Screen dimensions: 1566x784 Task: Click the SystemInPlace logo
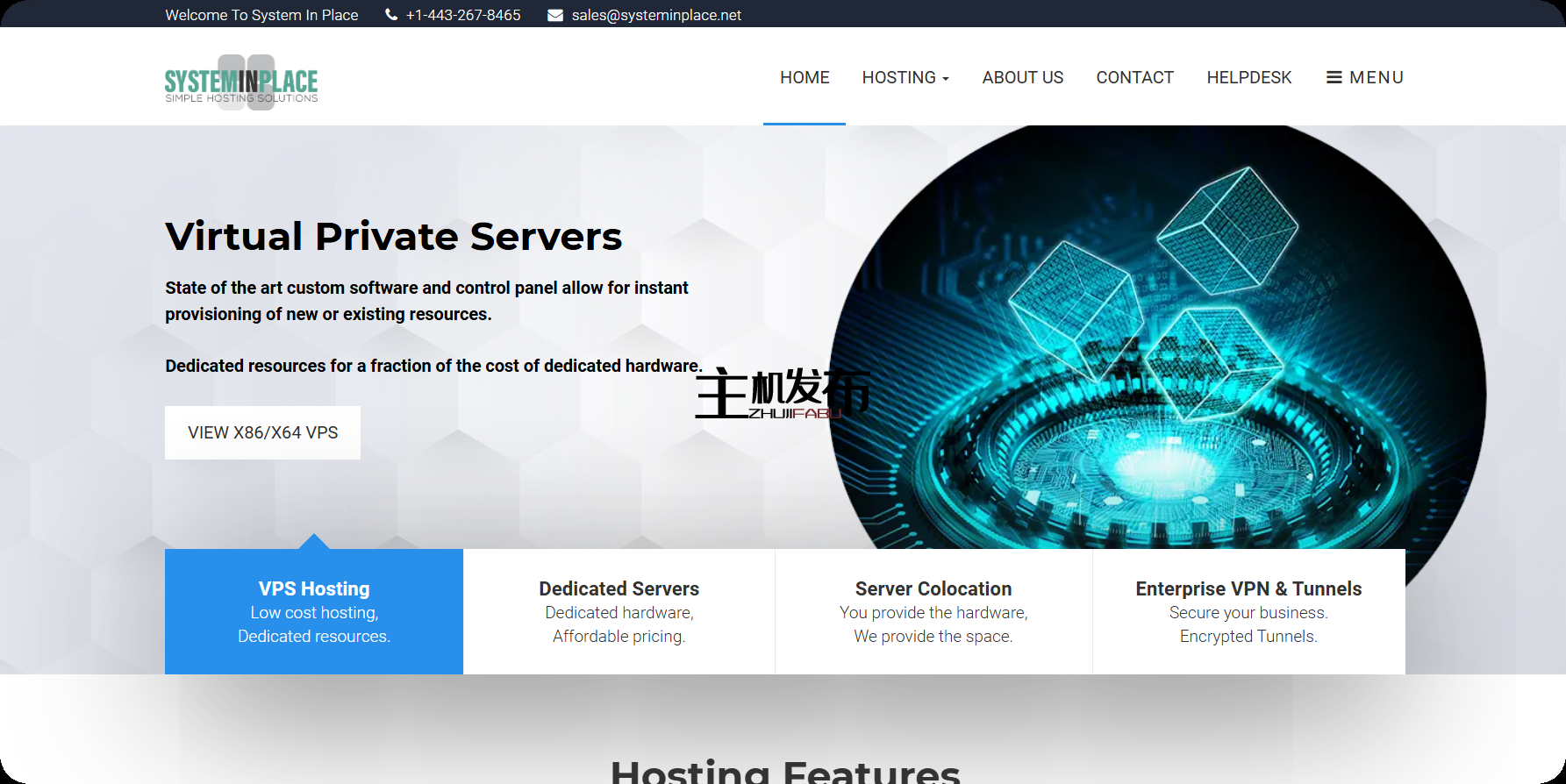[241, 82]
